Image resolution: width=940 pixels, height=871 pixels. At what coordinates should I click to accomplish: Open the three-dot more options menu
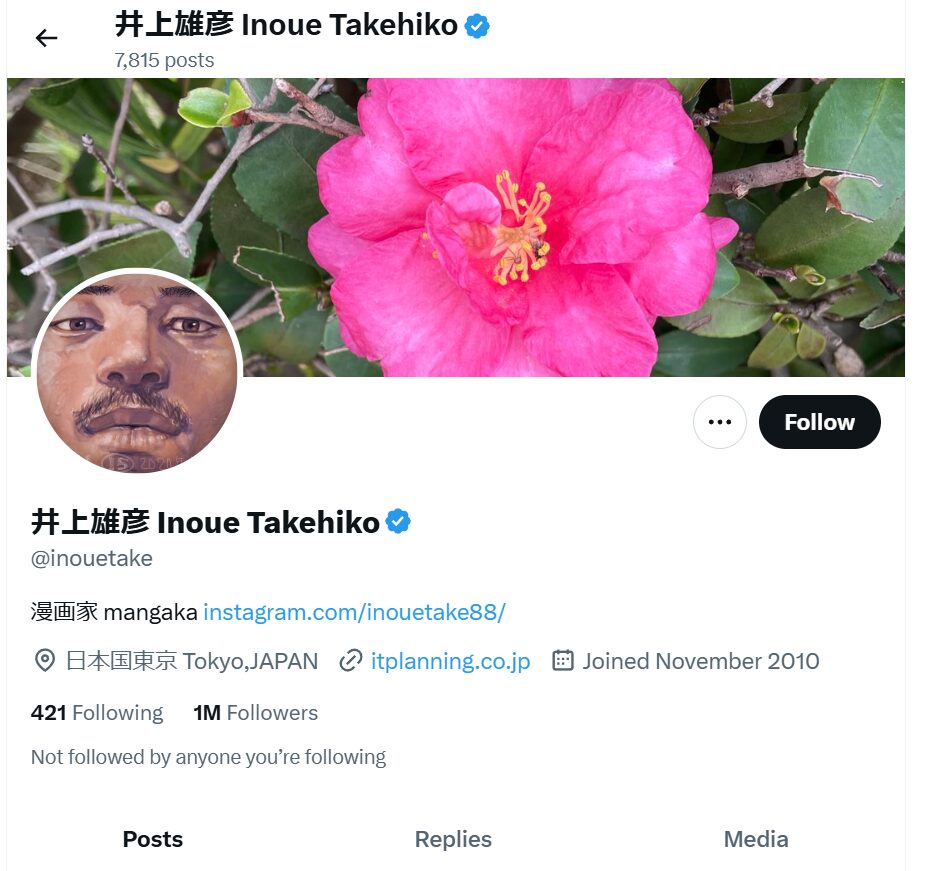tap(719, 422)
